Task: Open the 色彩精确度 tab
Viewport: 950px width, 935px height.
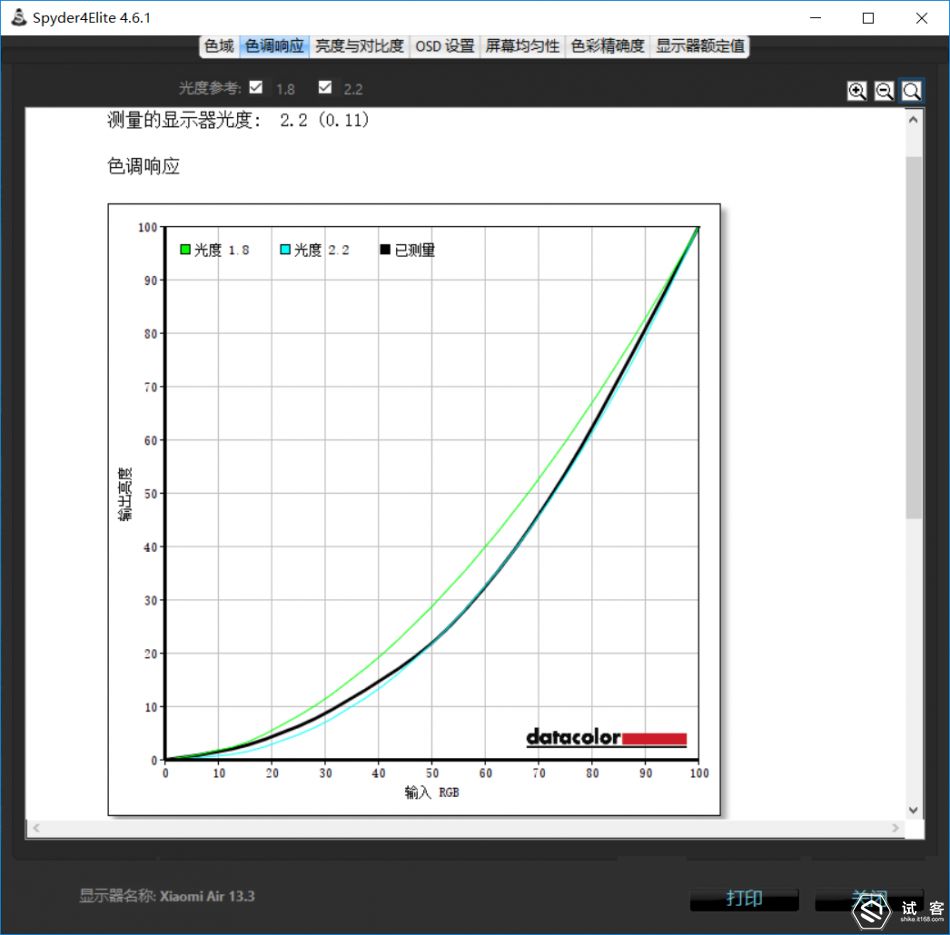Action: (x=608, y=46)
